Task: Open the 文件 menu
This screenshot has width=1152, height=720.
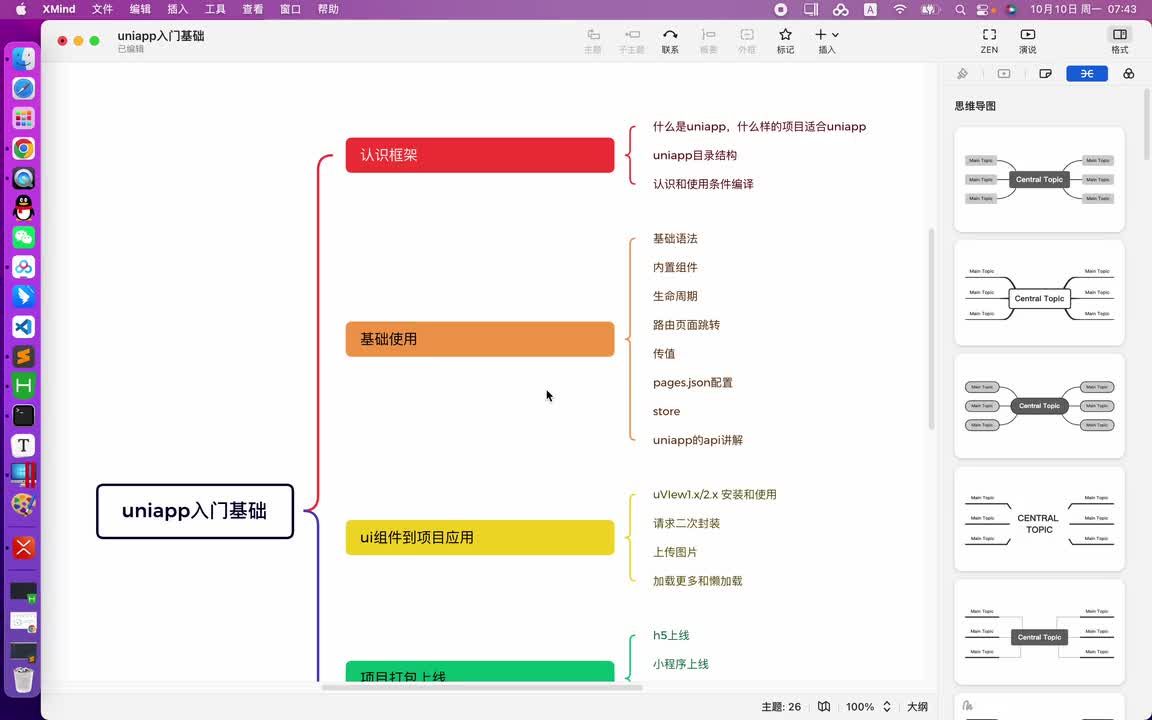Action: click(x=102, y=9)
